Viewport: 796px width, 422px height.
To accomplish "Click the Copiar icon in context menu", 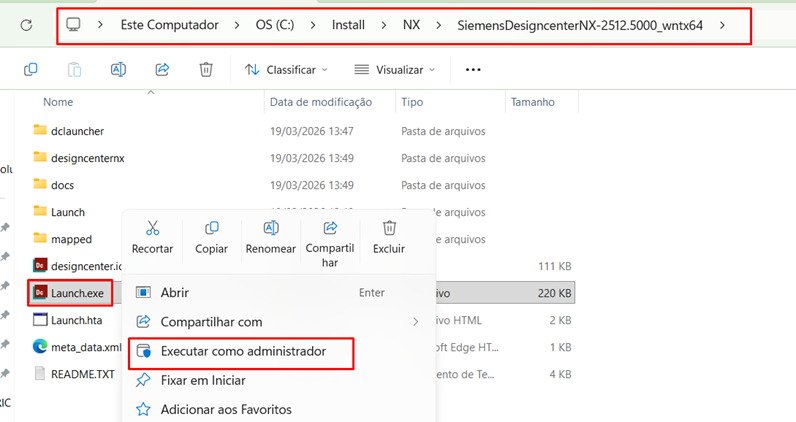I will (211, 229).
